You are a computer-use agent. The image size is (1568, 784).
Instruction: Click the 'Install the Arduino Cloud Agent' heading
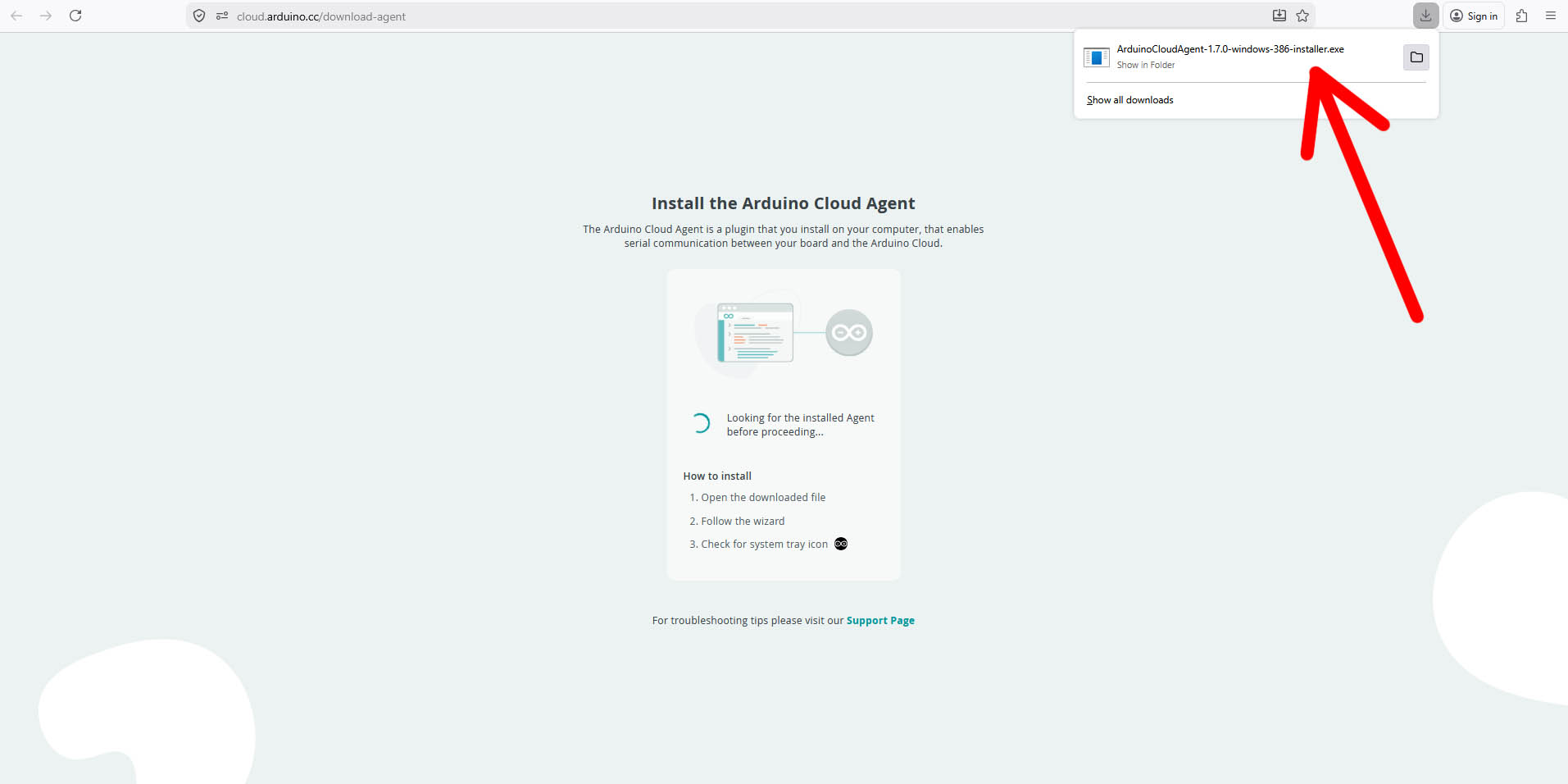784,203
